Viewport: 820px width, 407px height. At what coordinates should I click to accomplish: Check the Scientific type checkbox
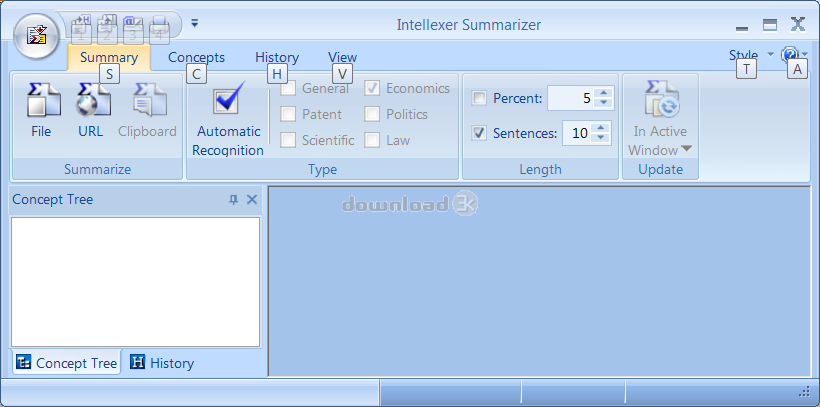click(288, 140)
